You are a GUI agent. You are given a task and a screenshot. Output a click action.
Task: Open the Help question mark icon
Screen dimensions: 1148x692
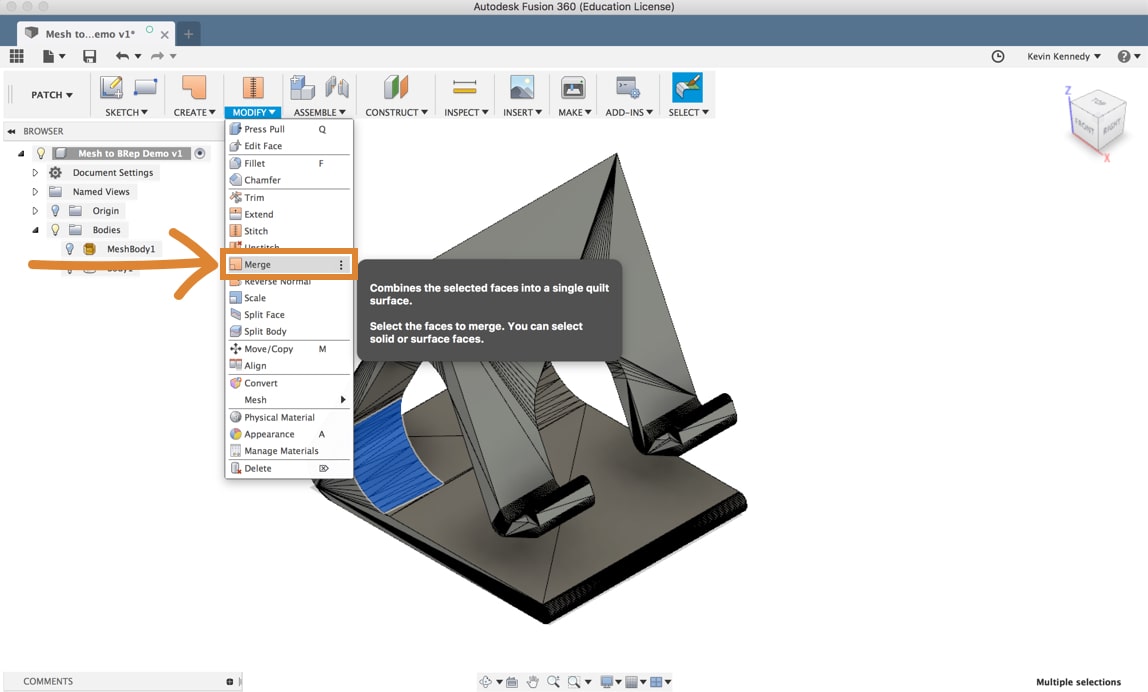[x=1124, y=56]
